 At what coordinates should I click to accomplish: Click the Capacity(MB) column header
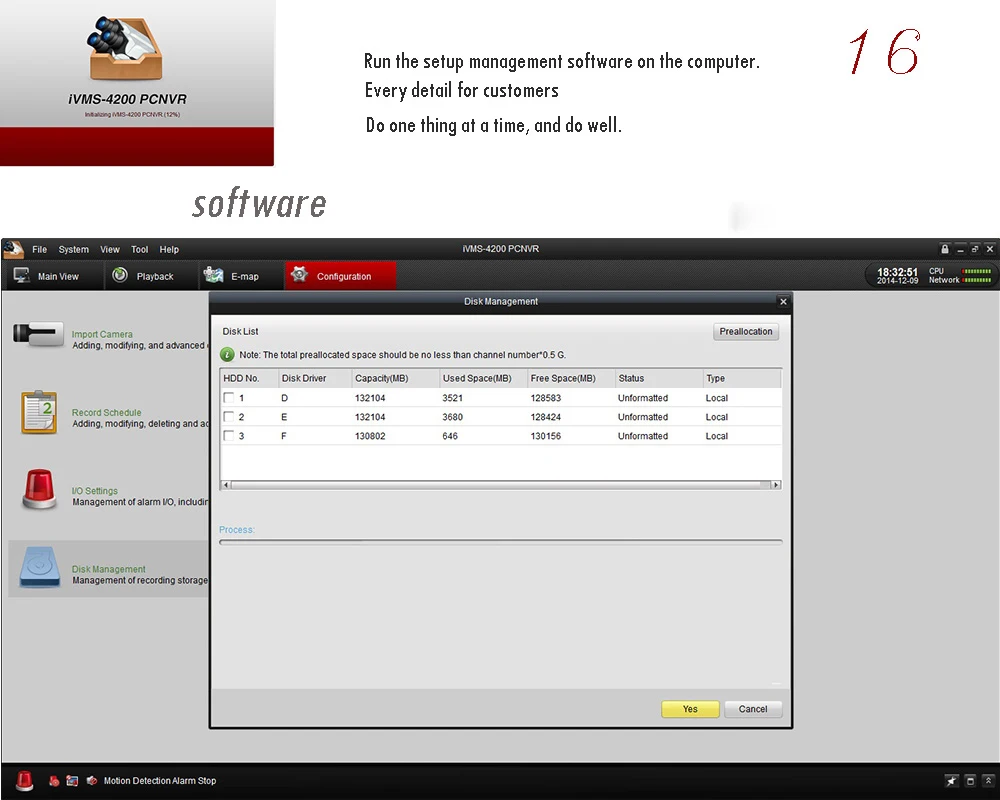(395, 378)
